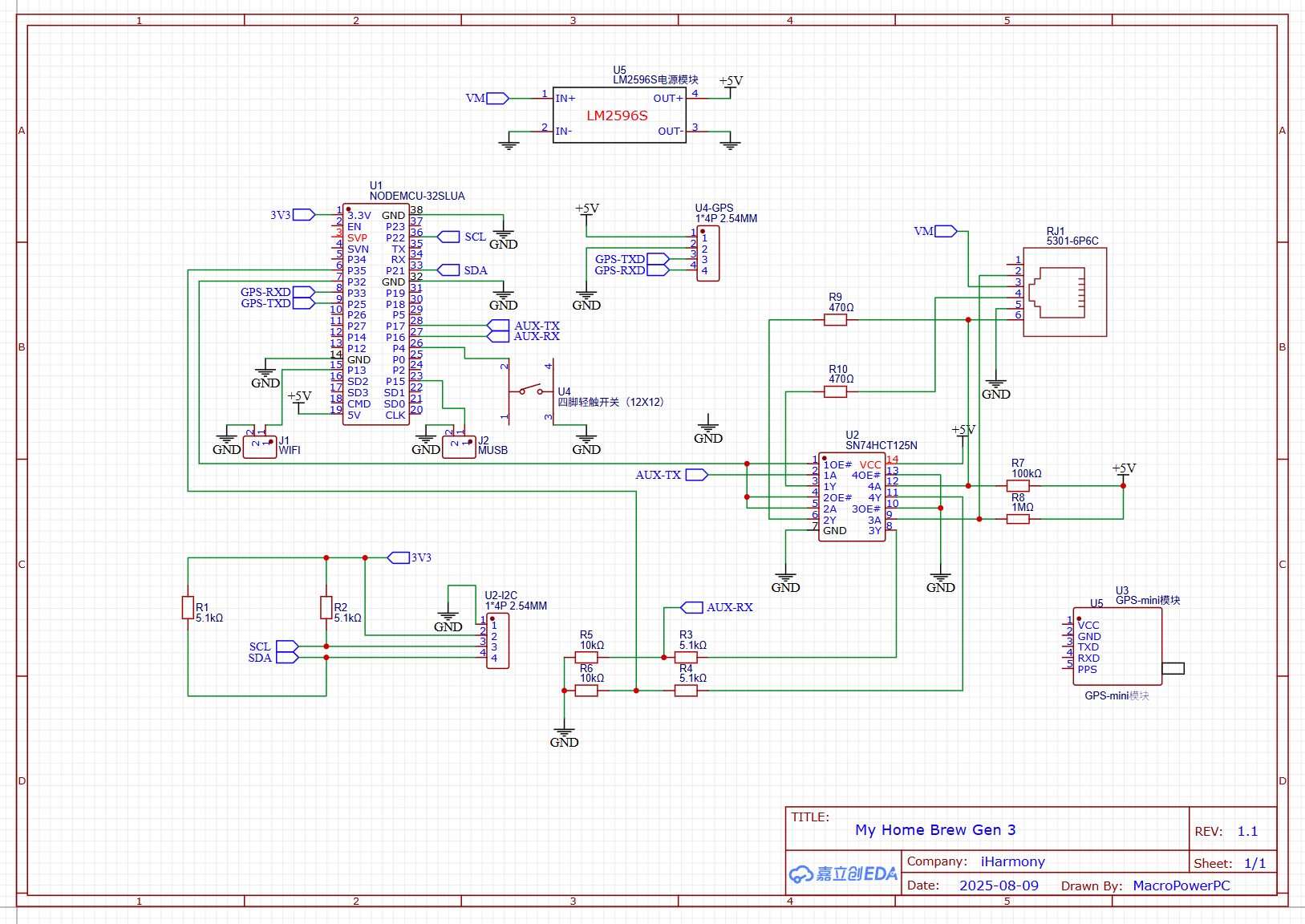
Task: Click the NODEMCU-32SLUA component U1
Action: (x=376, y=314)
